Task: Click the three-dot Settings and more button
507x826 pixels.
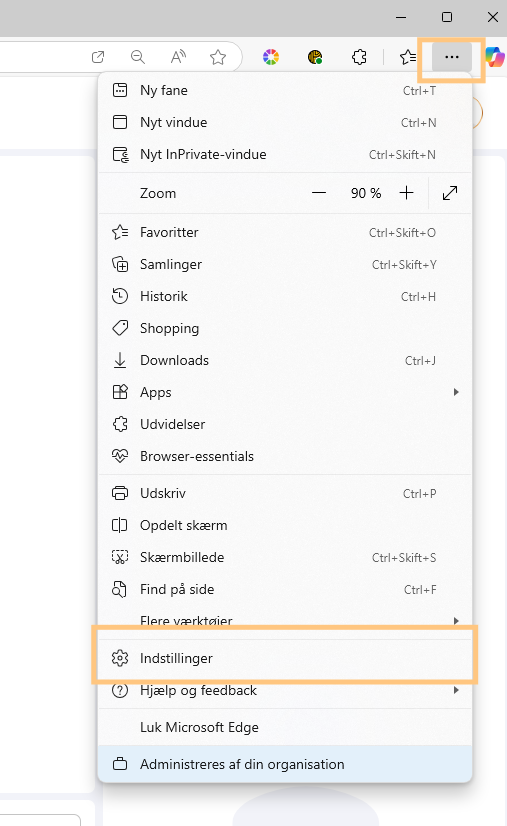Action: [452, 57]
